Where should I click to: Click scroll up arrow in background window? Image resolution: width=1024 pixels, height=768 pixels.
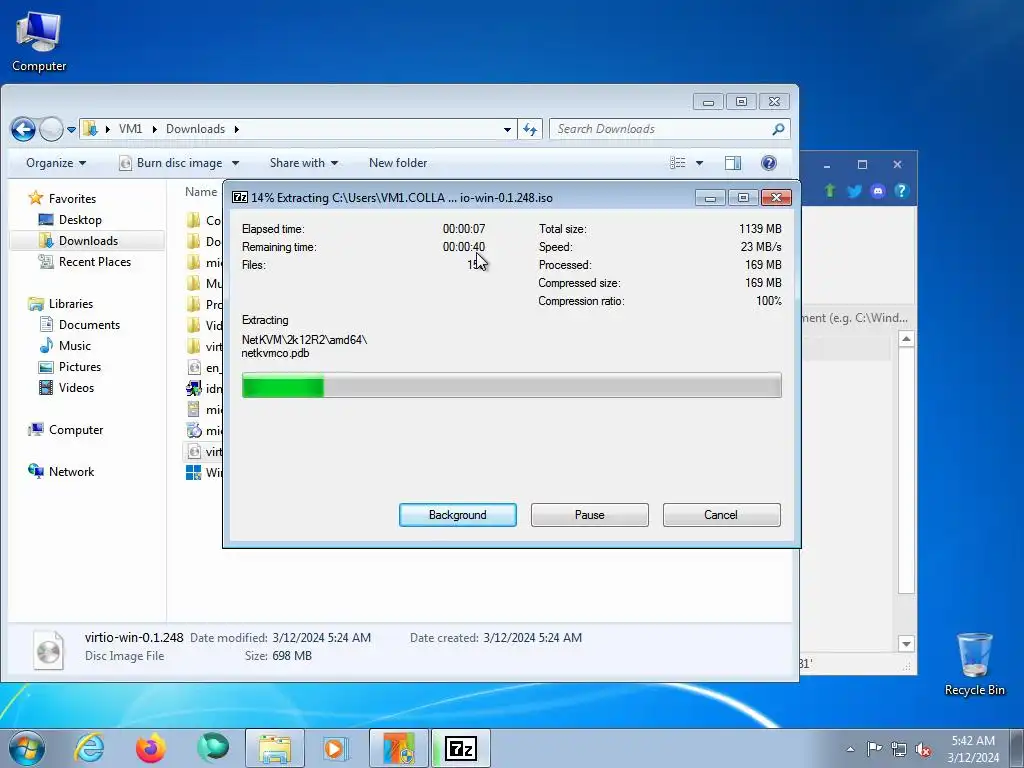coord(906,339)
